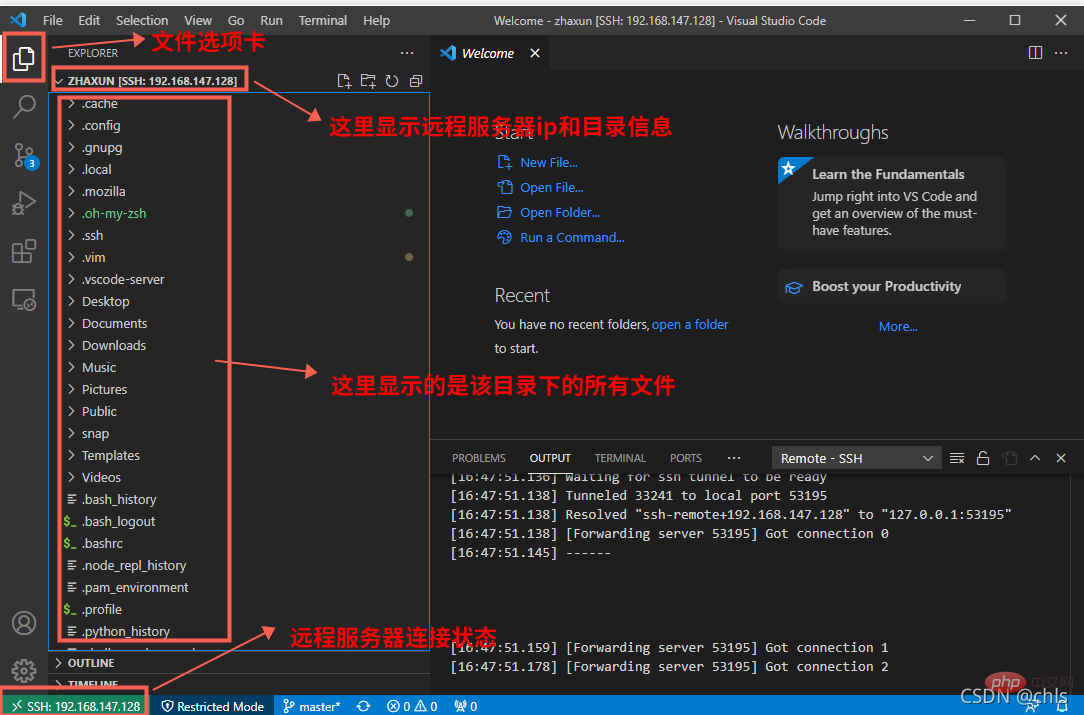Click the Refresh Explorer icon
This screenshot has height=715, width=1084.
tap(392, 80)
